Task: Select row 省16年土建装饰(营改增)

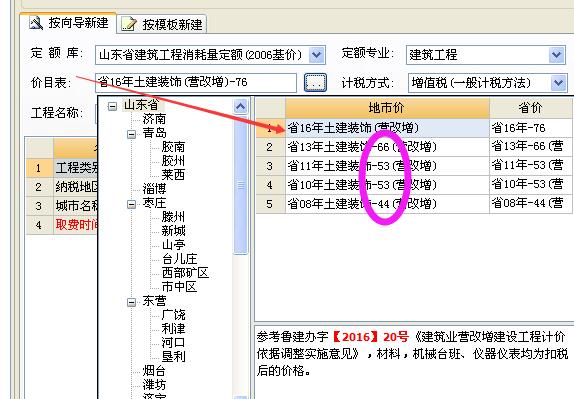Action: coord(387,128)
